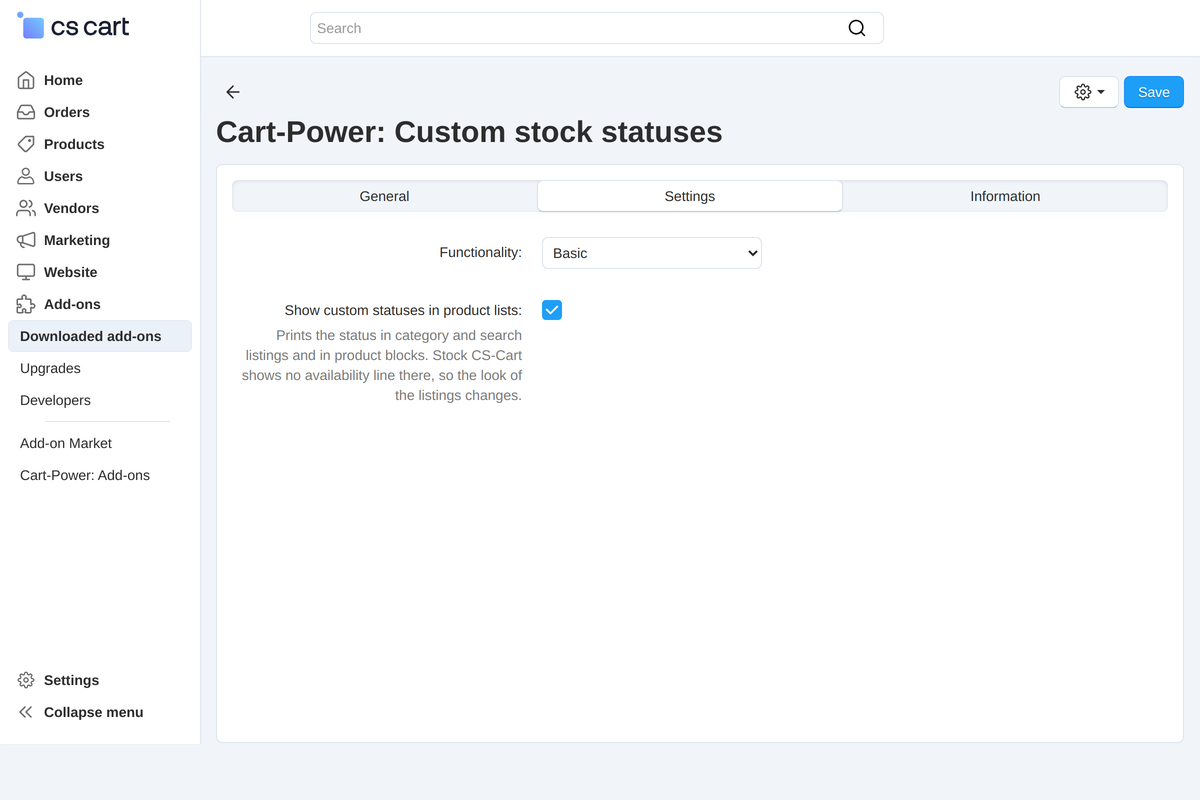1200x800 pixels.
Task: Open Add-ons in the sidebar menu
Action: (72, 304)
